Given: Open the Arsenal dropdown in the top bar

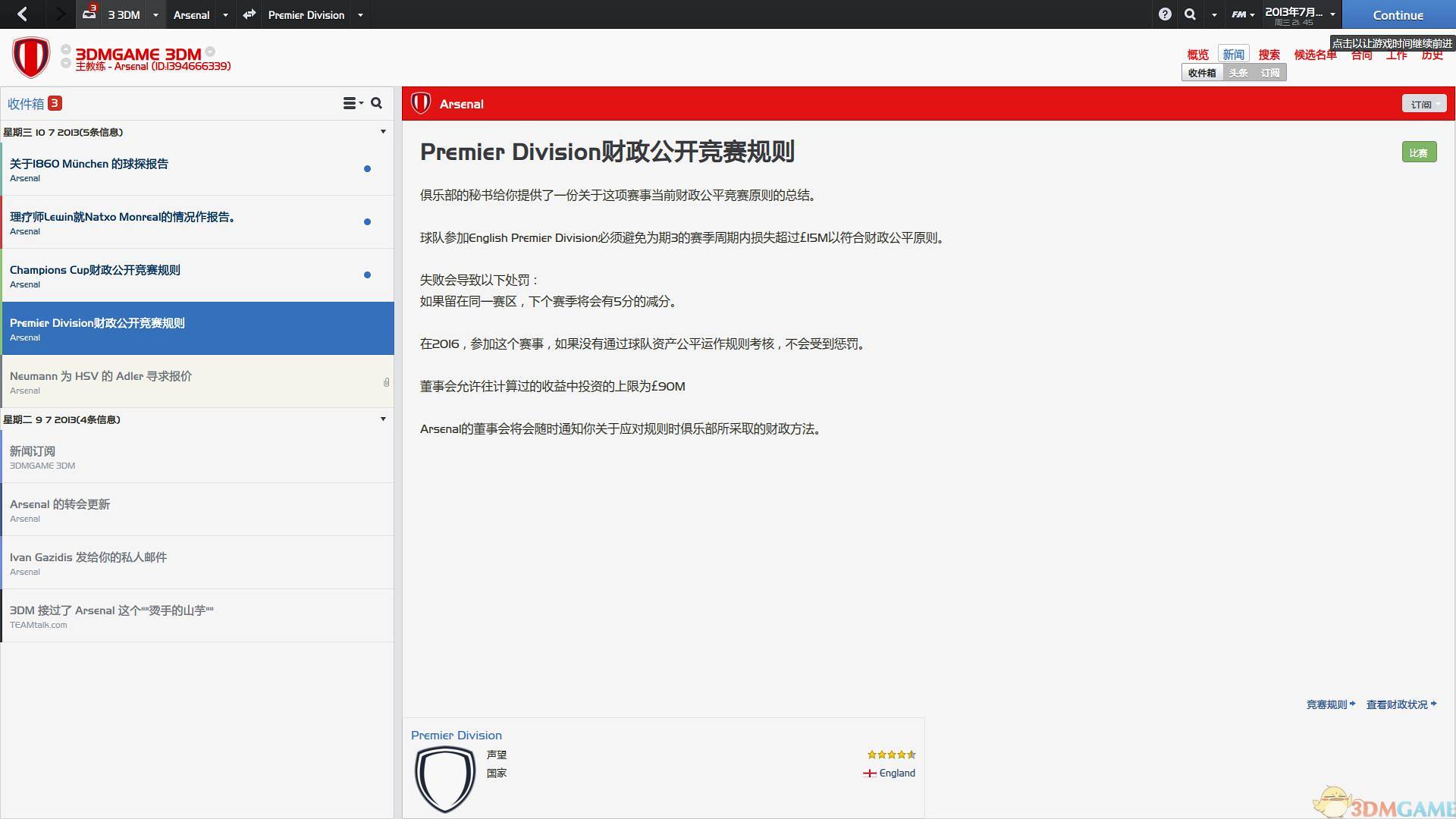Looking at the screenshot, I should click(x=225, y=14).
